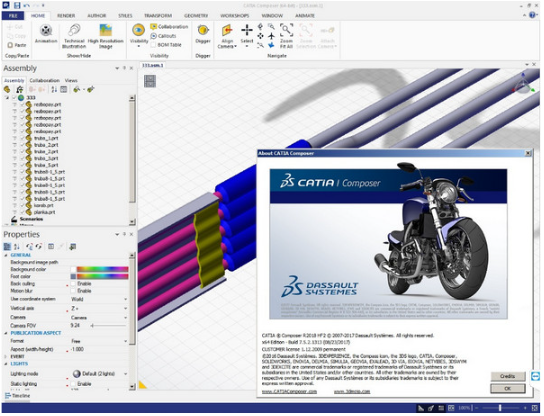
Task: Click the Save icon in title bar
Action: click(x=17, y=6)
